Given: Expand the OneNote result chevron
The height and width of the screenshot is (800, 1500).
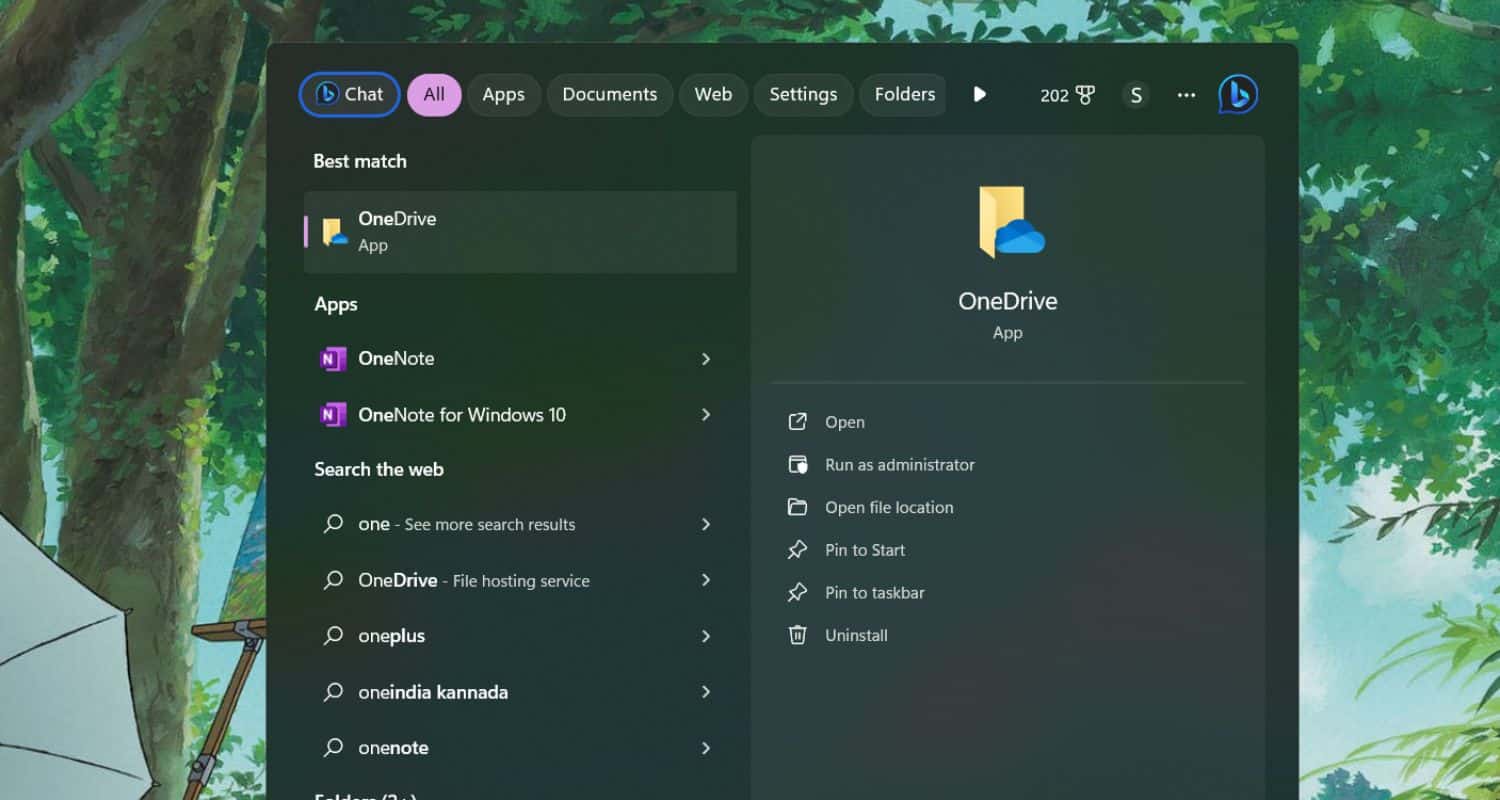Looking at the screenshot, I should [x=706, y=359].
